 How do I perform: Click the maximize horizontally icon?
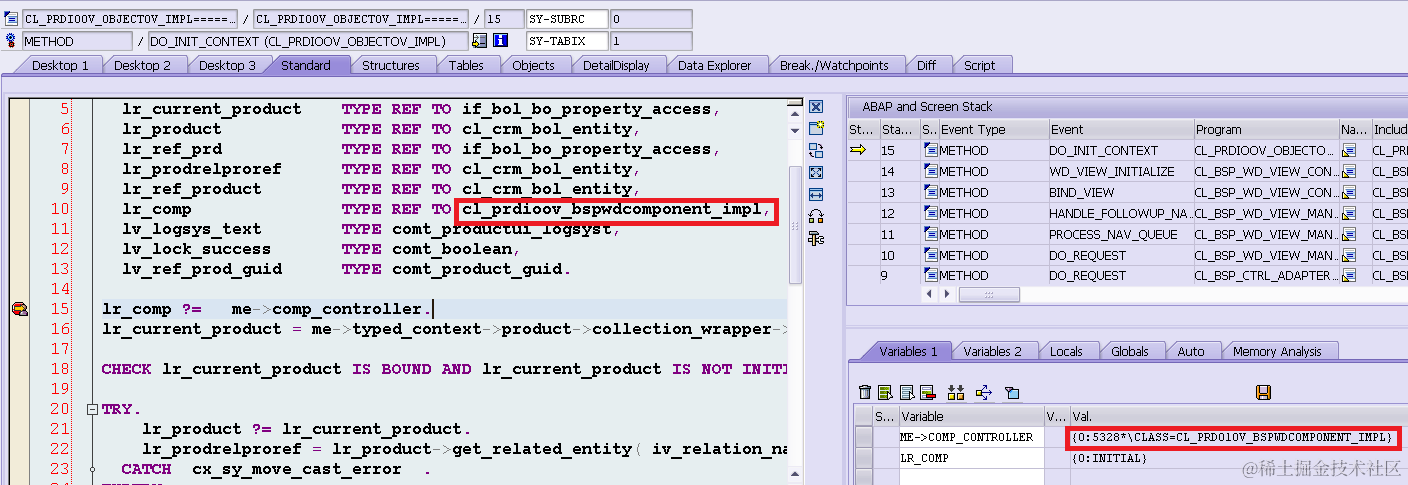click(x=816, y=194)
